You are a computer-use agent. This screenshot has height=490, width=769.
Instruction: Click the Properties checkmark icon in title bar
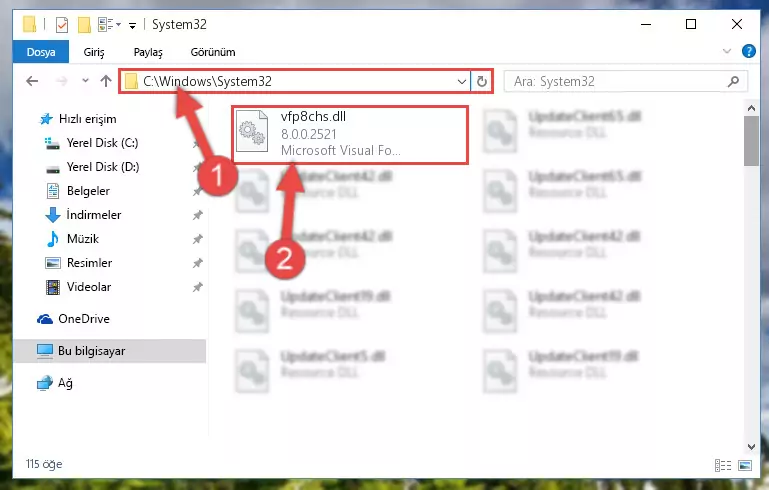[x=62, y=25]
